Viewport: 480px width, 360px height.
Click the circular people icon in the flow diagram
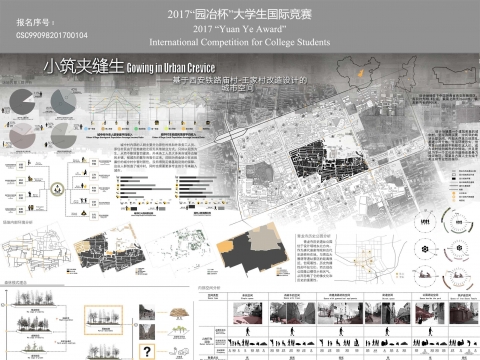pos(57,189)
